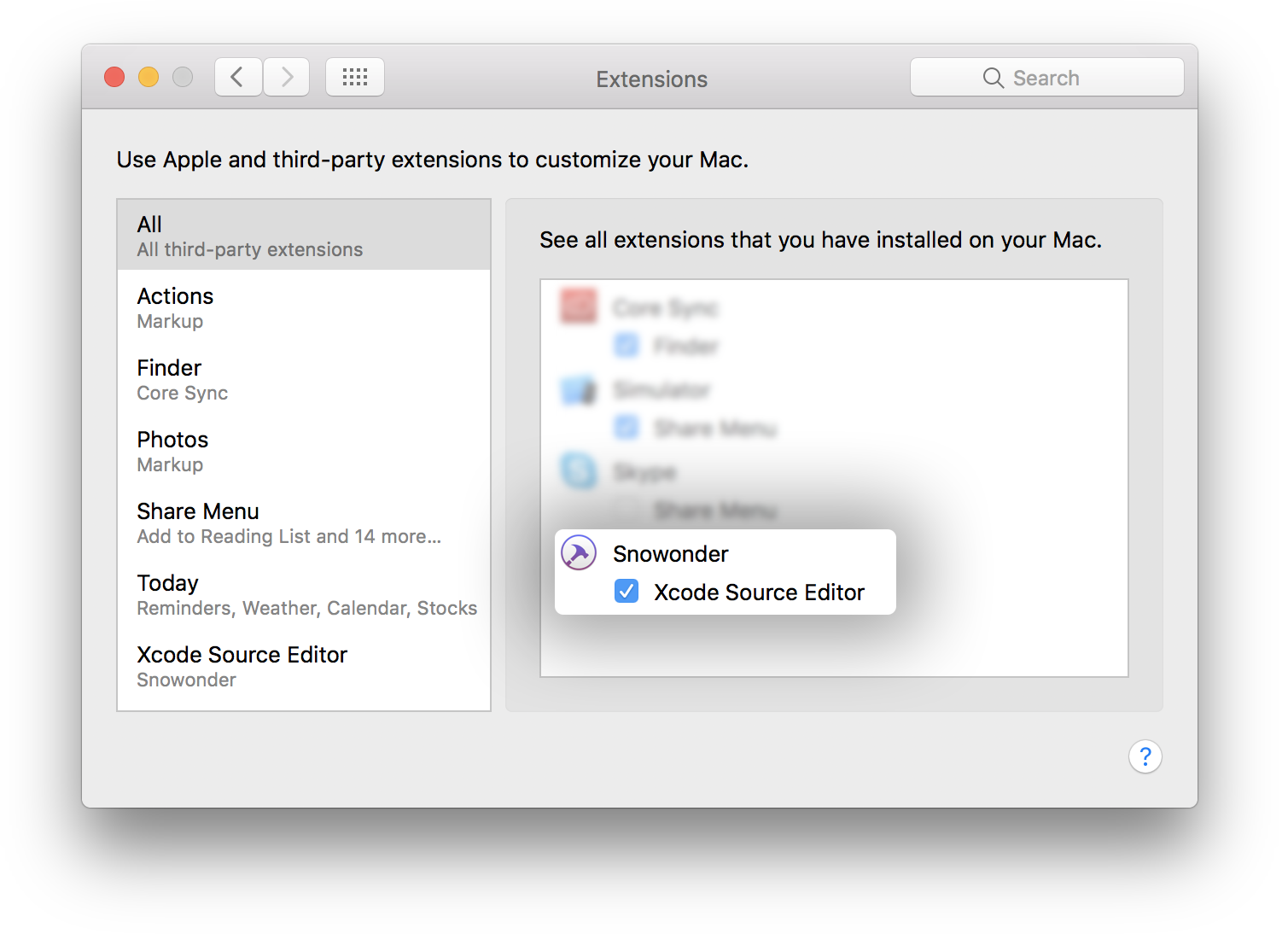
Task: Click the 'Xcode Source Editor' label beside the checkbox
Action: (759, 593)
